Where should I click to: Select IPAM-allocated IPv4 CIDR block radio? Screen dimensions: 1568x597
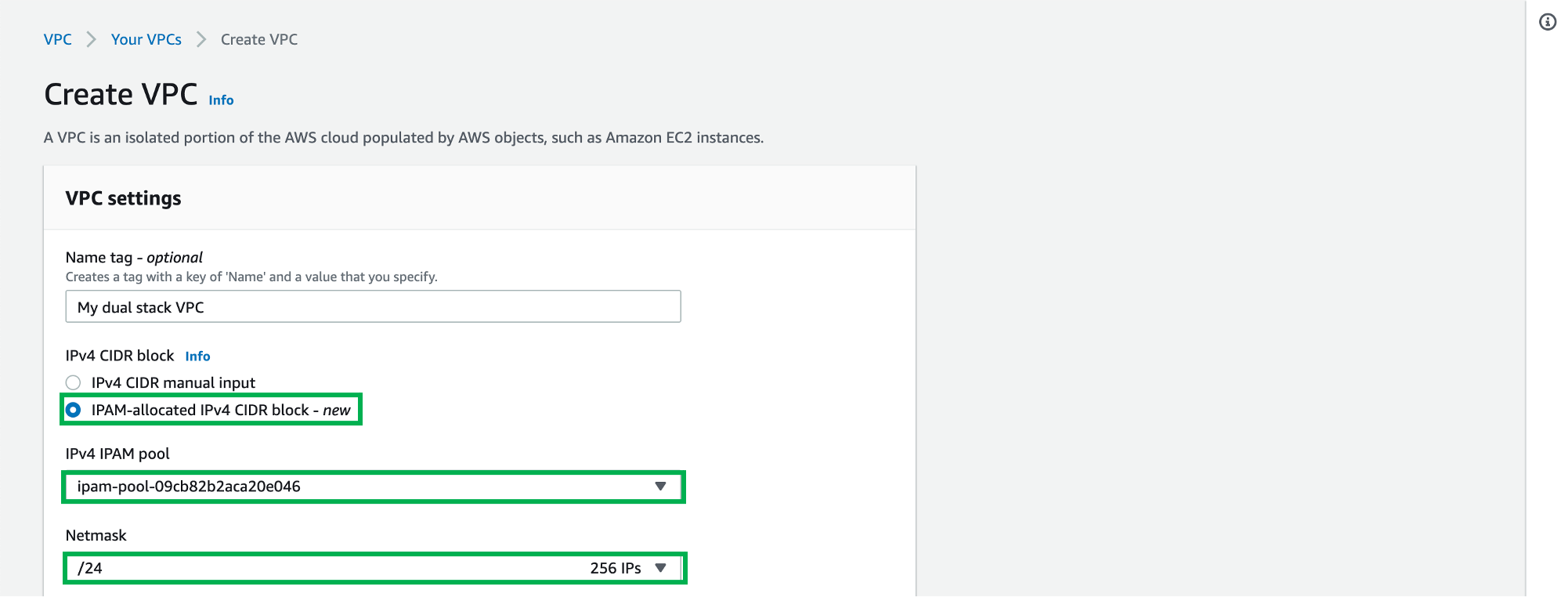pos(74,410)
